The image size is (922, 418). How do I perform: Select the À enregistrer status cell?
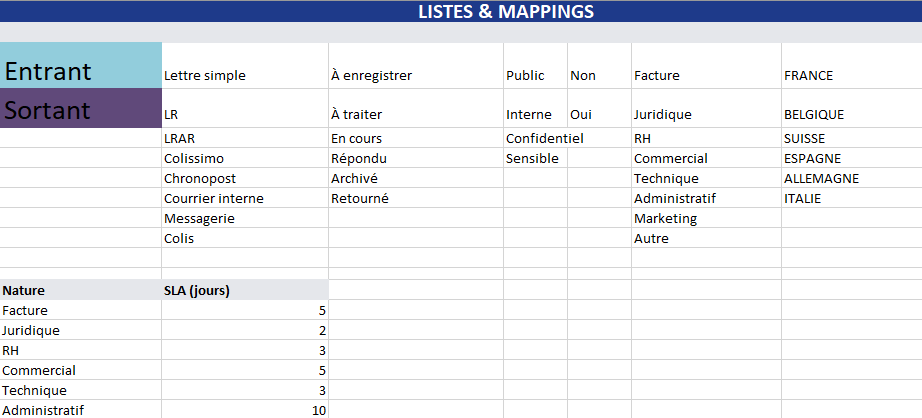(x=415, y=75)
